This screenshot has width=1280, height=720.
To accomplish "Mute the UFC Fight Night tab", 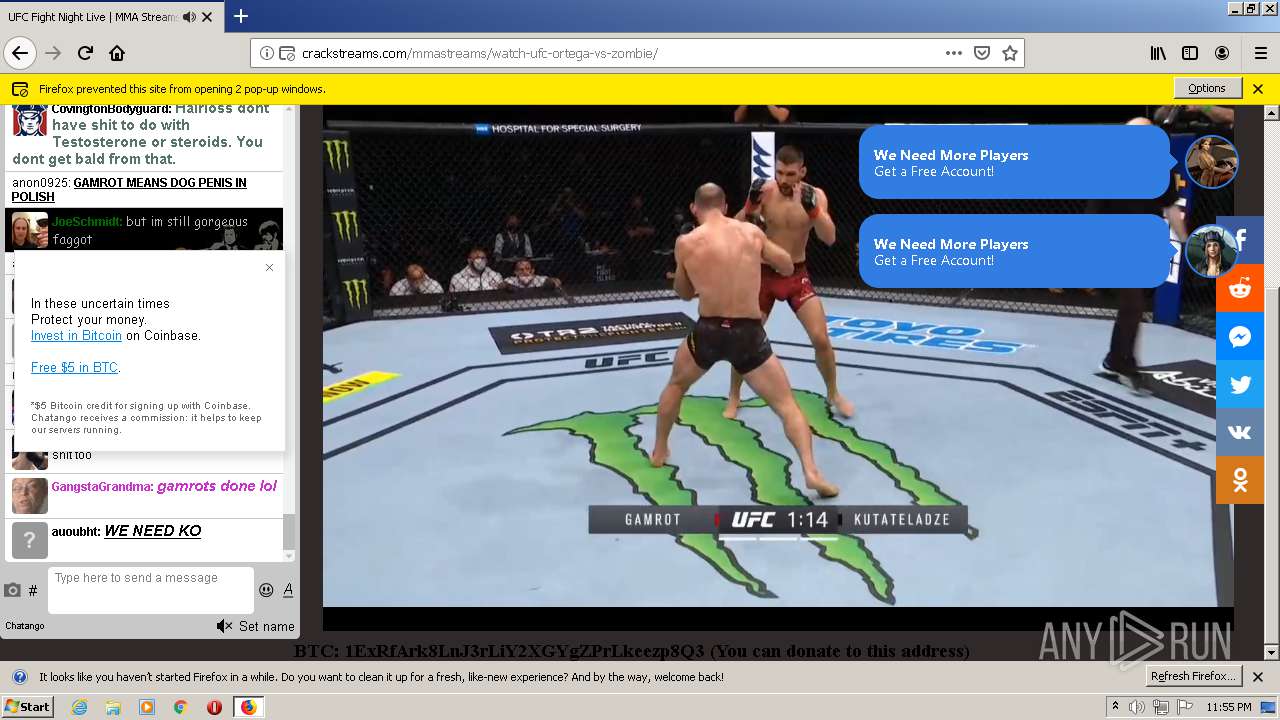I will coord(189,17).
